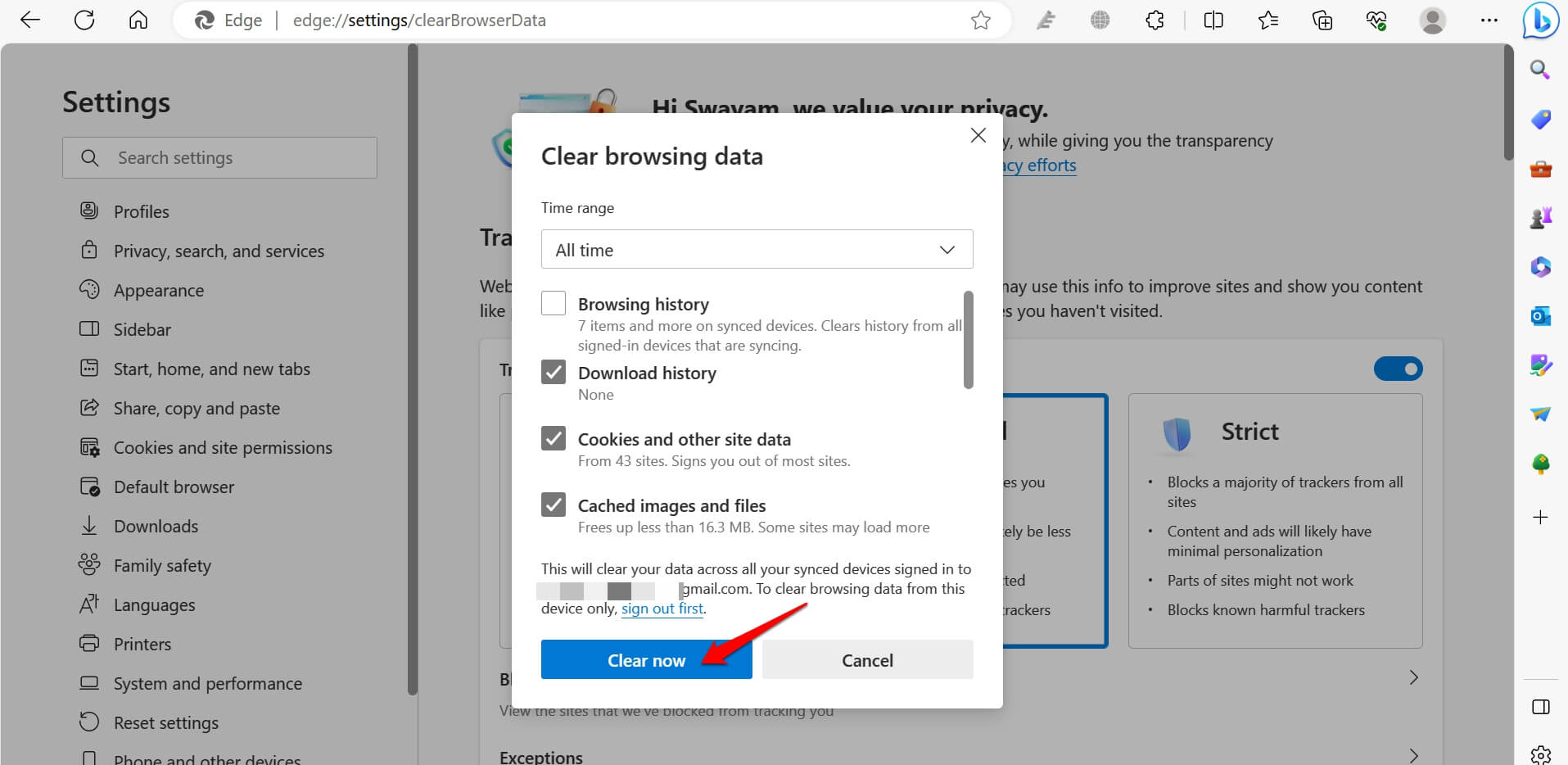Open Split screen in the toolbar
This screenshot has width=1568, height=765.
(1213, 20)
